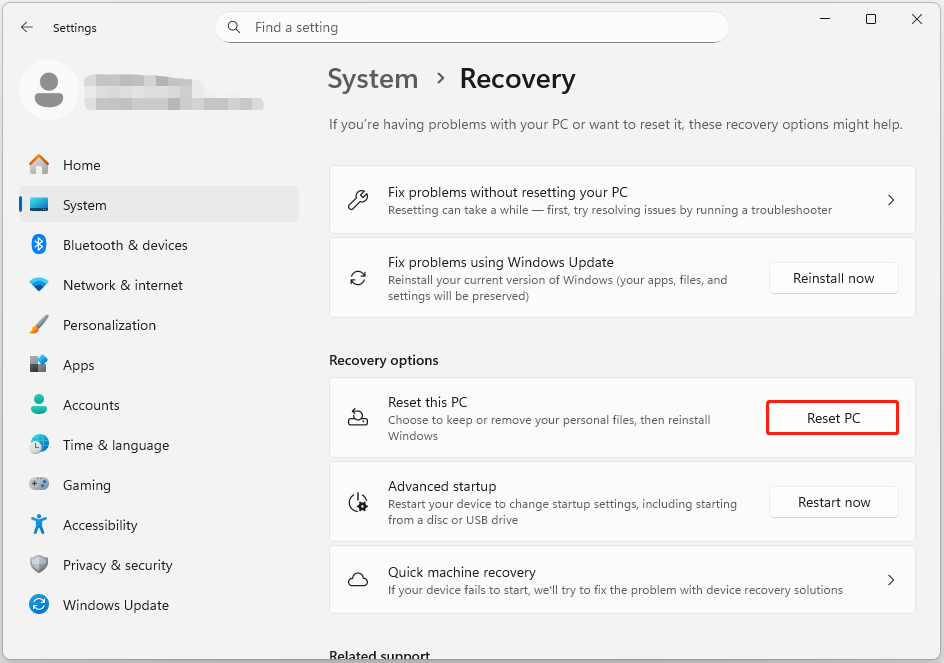Click the Personalization paintbrush icon
Viewport: 944px width, 663px height.
click(x=39, y=325)
